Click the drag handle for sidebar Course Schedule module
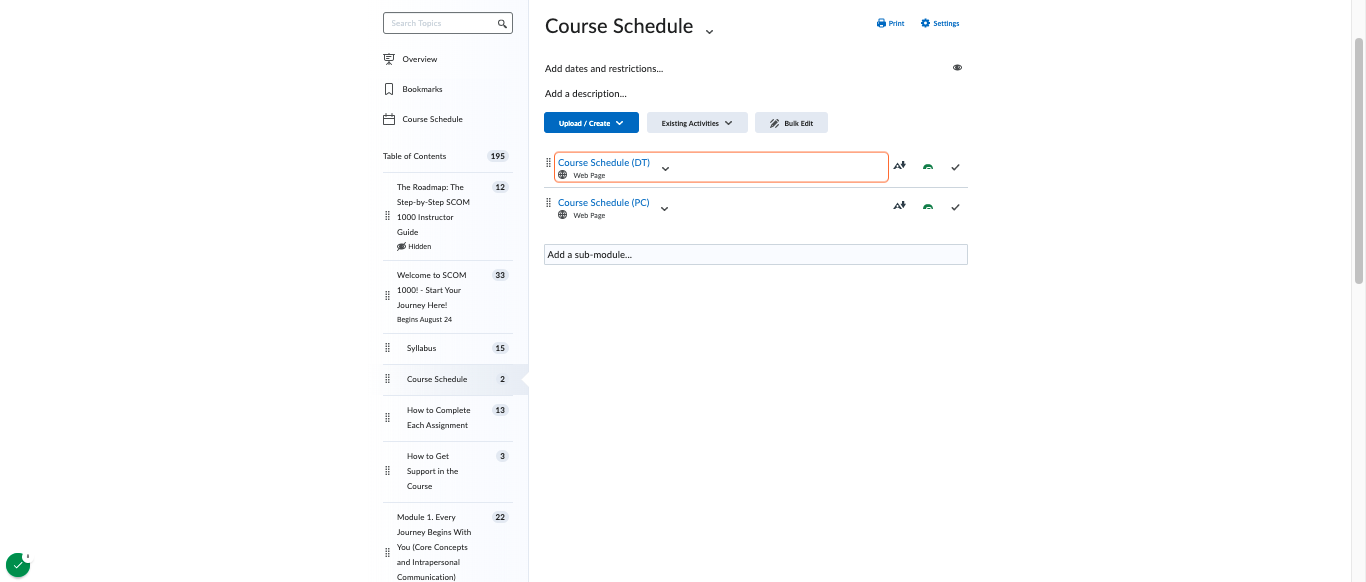1366x582 pixels. click(x=388, y=379)
